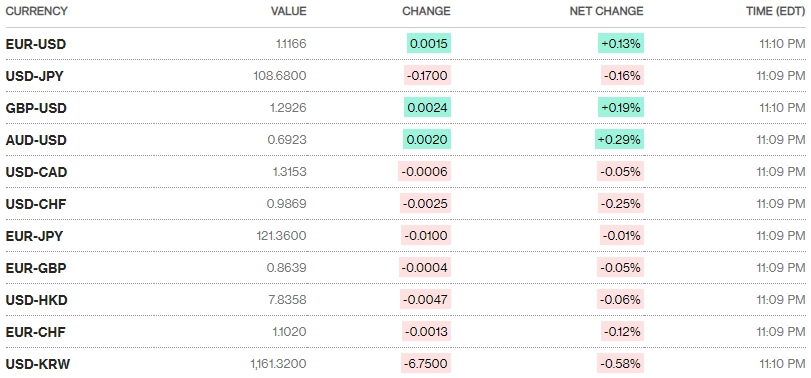Click the +0.13% net change cell
The image size is (811, 378).
click(x=621, y=44)
